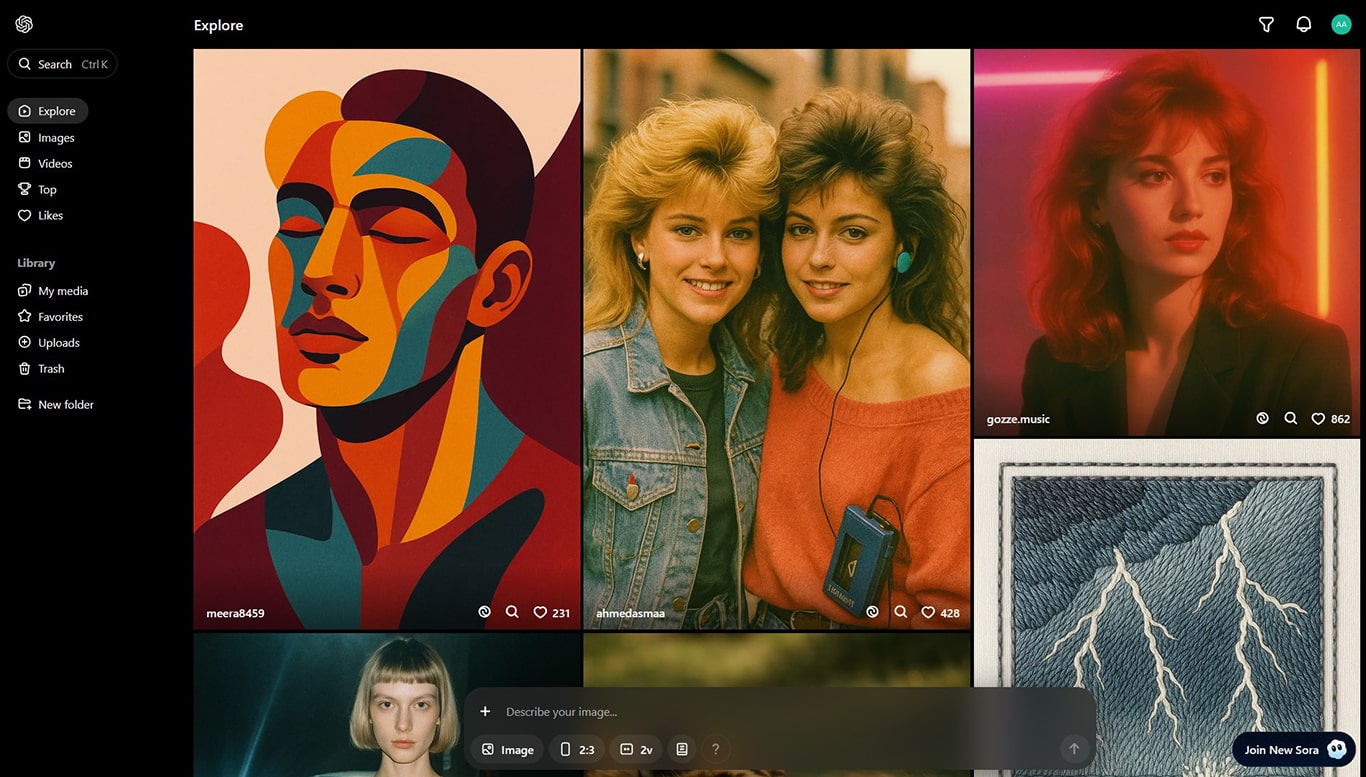Open the presets icon in prompt bar
Image resolution: width=1366 pixels, height=777 pixels.
(682, 749)
